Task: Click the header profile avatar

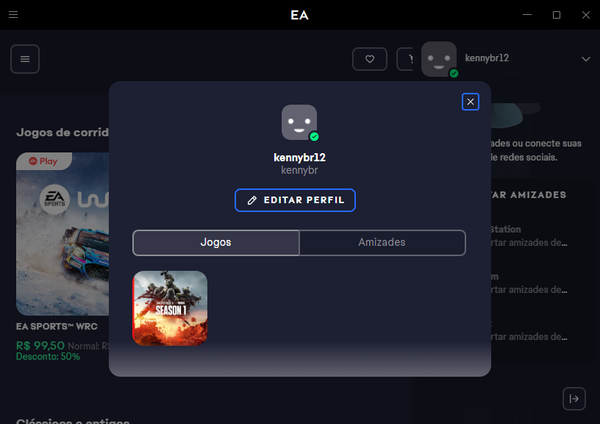Action: click(x=439, y=59)
